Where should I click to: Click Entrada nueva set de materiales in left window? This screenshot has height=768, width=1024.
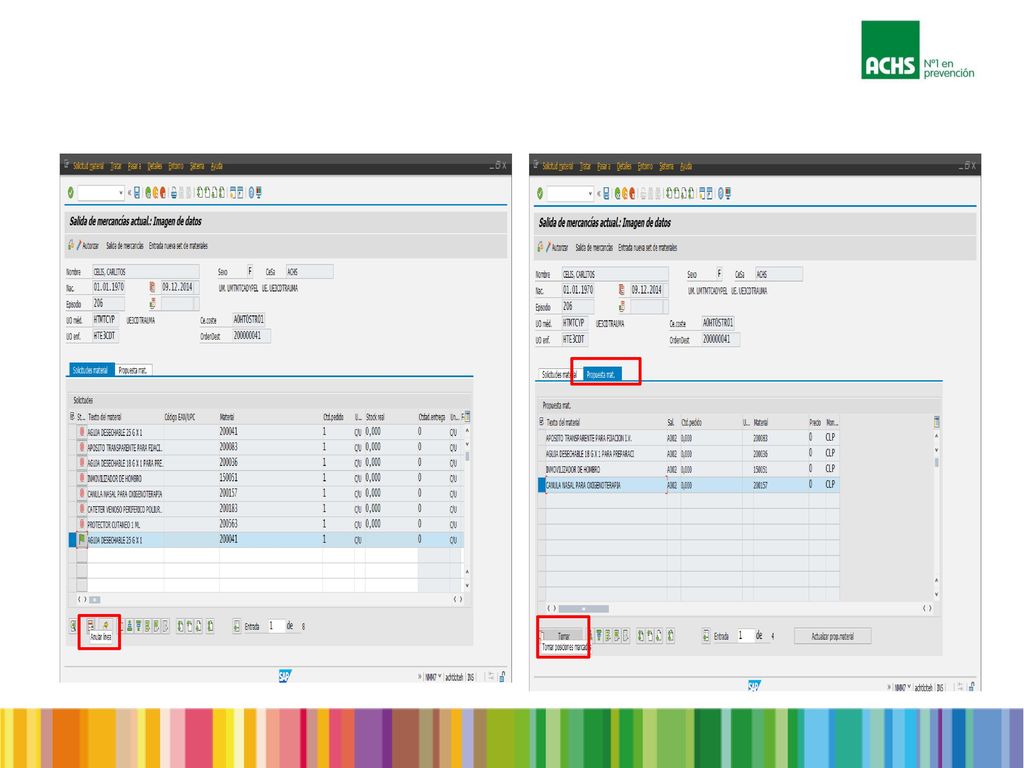[178, 246]
